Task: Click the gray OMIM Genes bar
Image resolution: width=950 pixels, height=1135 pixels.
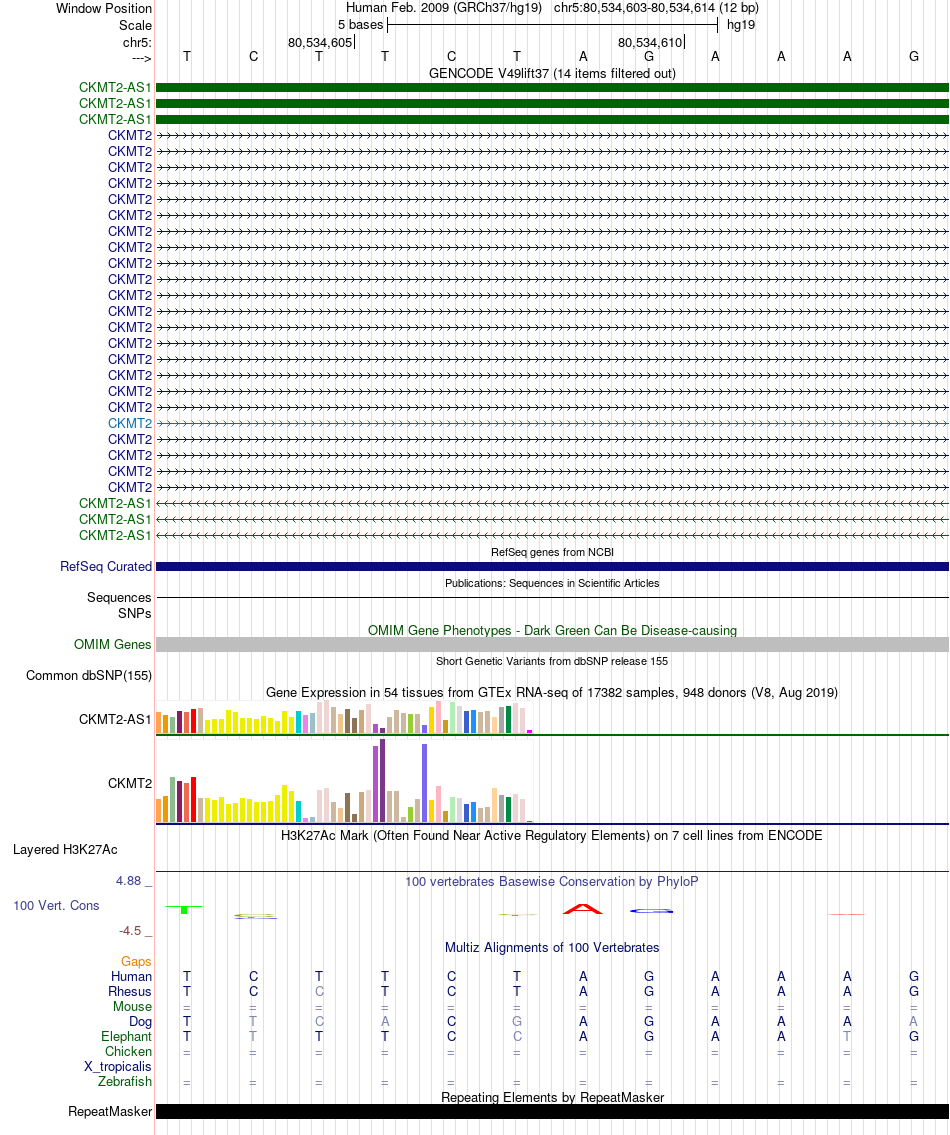Action: 552,645
